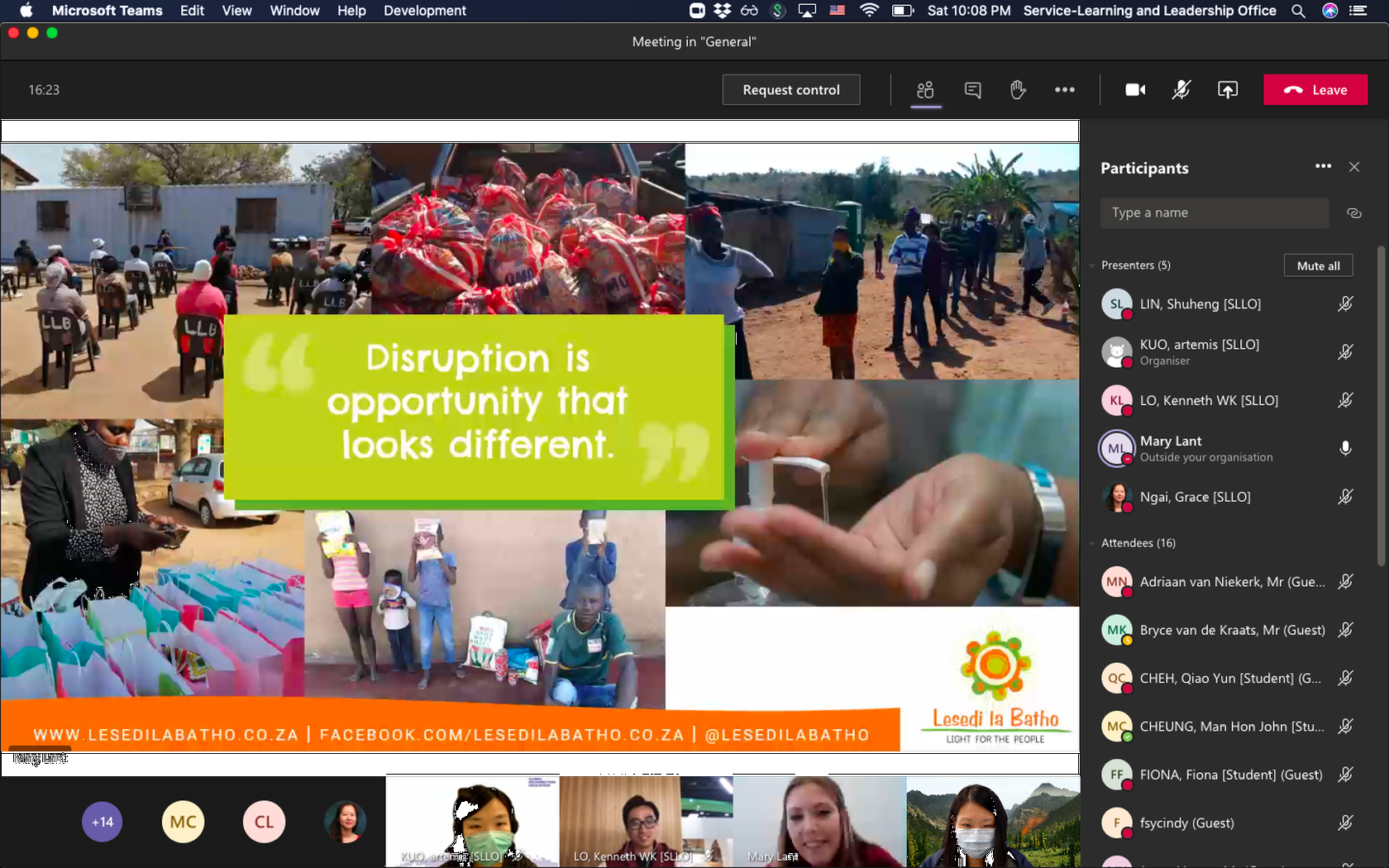Open the meeting conversation chat icon
Screen dimensions: 1389x868
pos(972,90)
